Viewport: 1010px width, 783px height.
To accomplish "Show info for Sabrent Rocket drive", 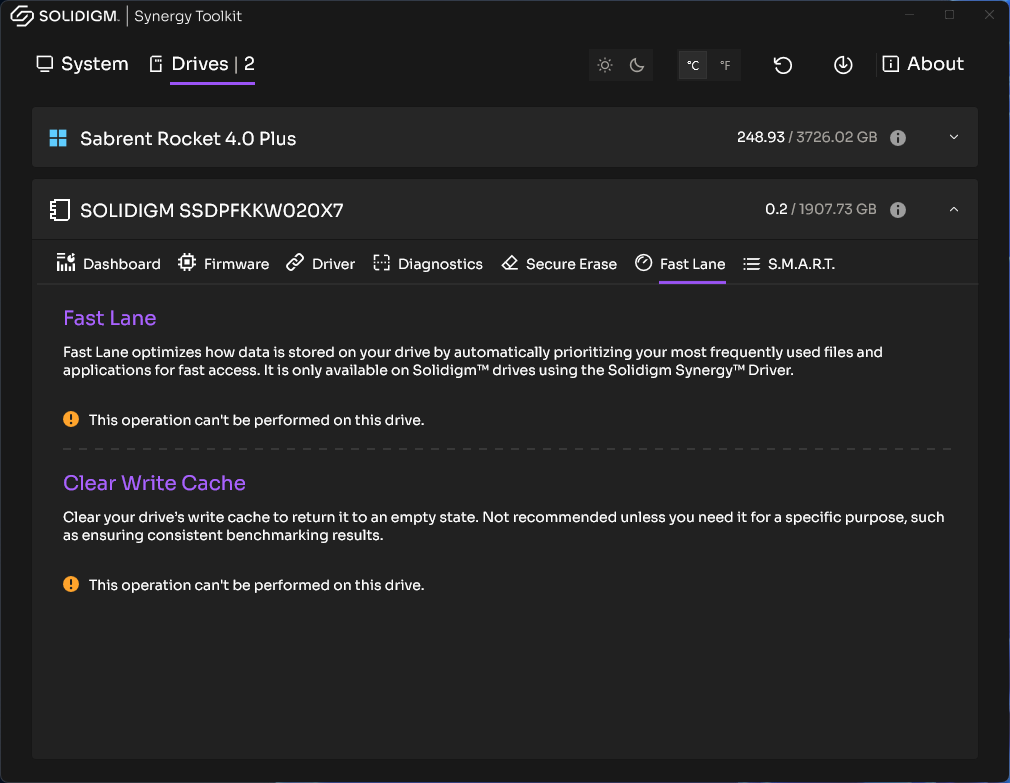I will click(898, 138).
